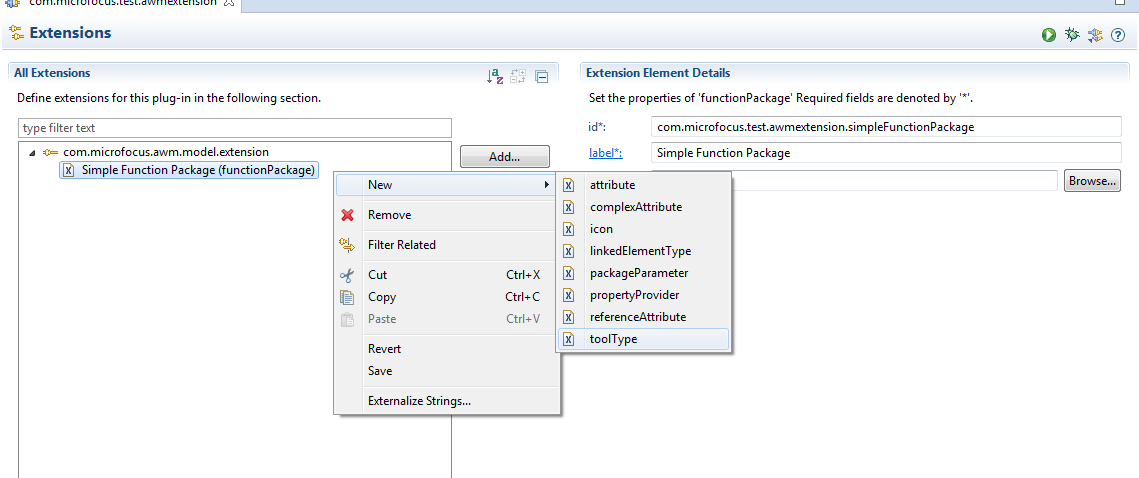Select Simple Function Package tree item

198,170
